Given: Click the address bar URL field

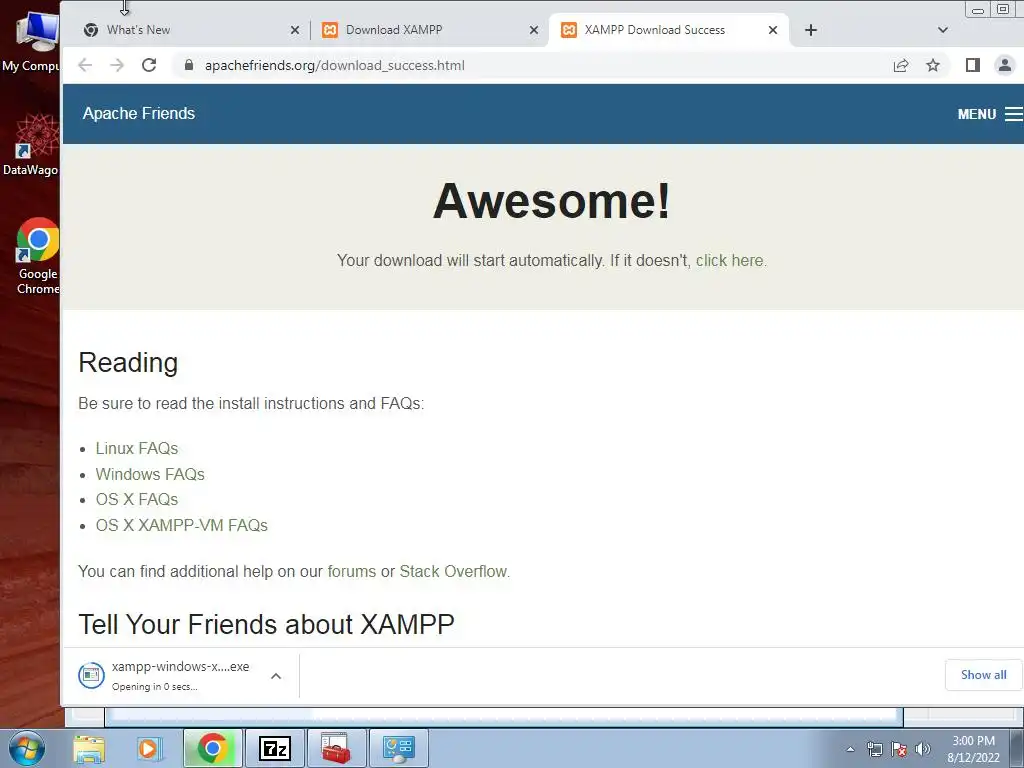Looking at the screenshot, I should [536, 65].
